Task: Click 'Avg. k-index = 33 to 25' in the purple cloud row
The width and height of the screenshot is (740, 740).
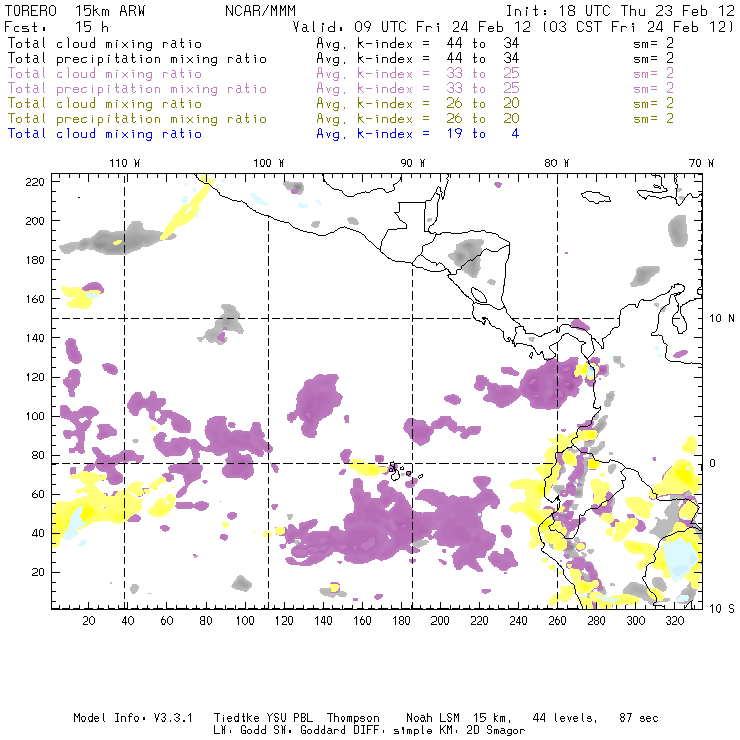Action: click(418, 74)
